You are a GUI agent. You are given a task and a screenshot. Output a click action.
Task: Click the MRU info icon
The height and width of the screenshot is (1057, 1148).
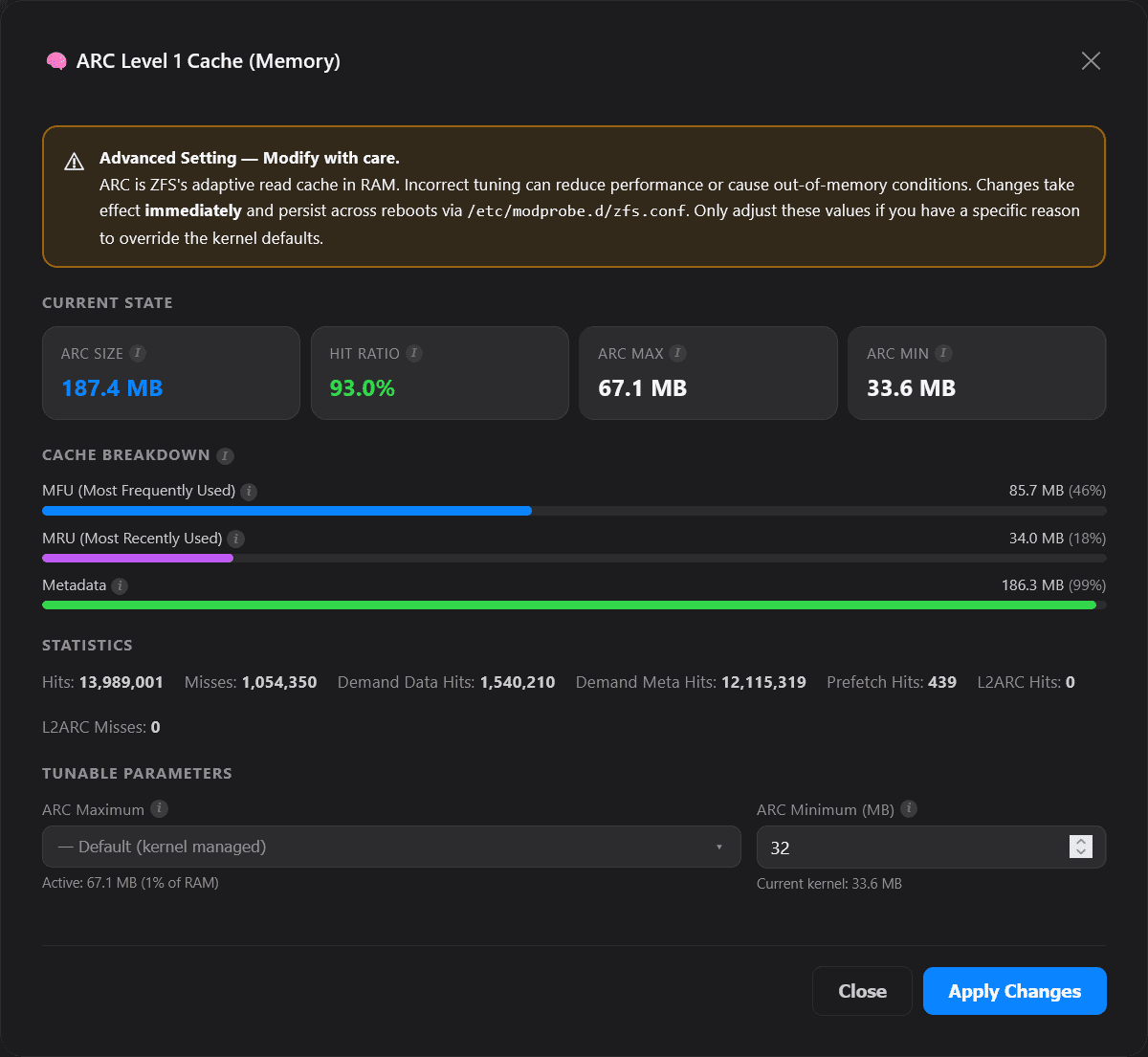[x=236, y=539]
